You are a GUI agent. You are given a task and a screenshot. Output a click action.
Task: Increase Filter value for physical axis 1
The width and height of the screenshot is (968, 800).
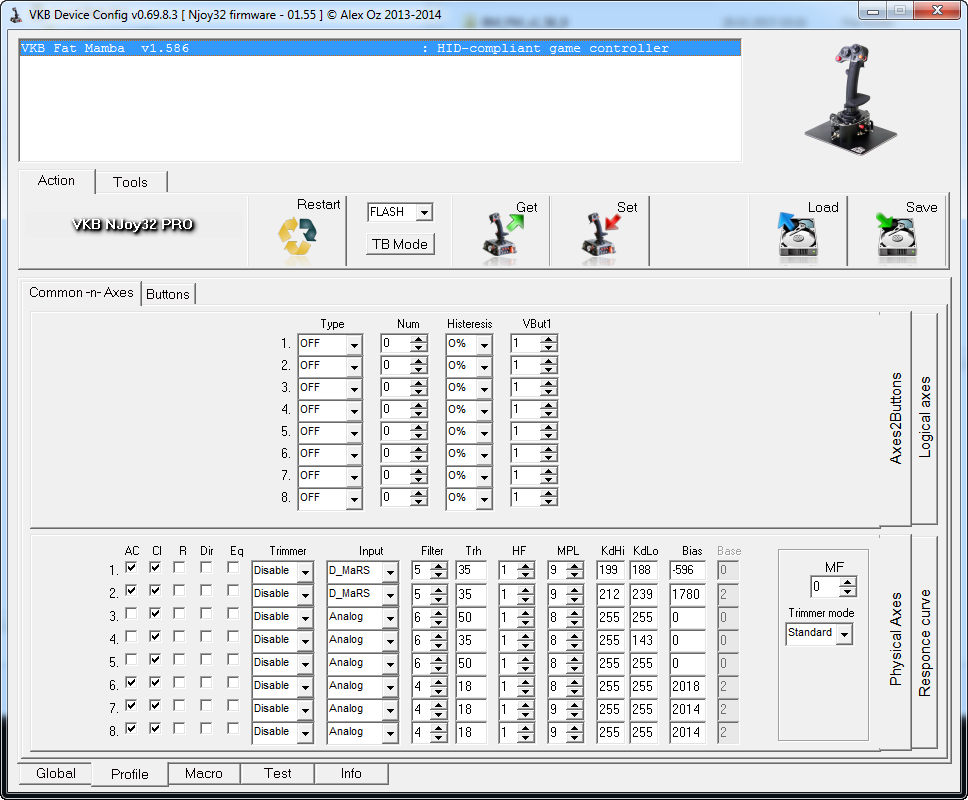(x=439, y=566)
